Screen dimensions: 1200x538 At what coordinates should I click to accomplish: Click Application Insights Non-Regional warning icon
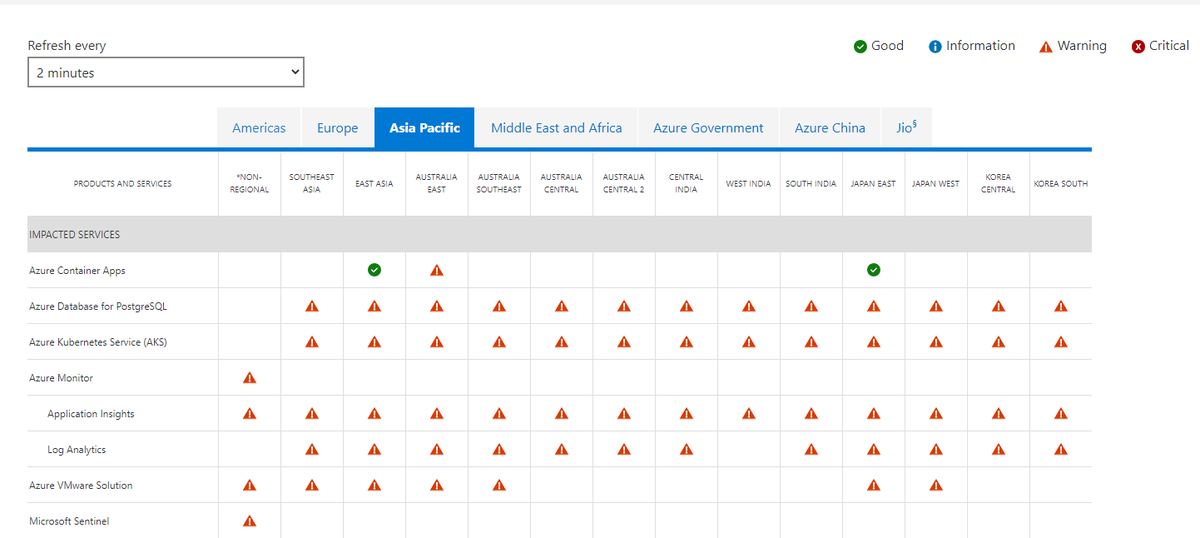(249, 414)
